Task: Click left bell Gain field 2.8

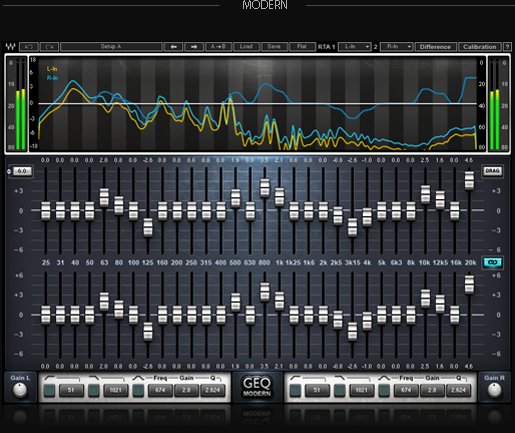Action: (x=186, y=390)
